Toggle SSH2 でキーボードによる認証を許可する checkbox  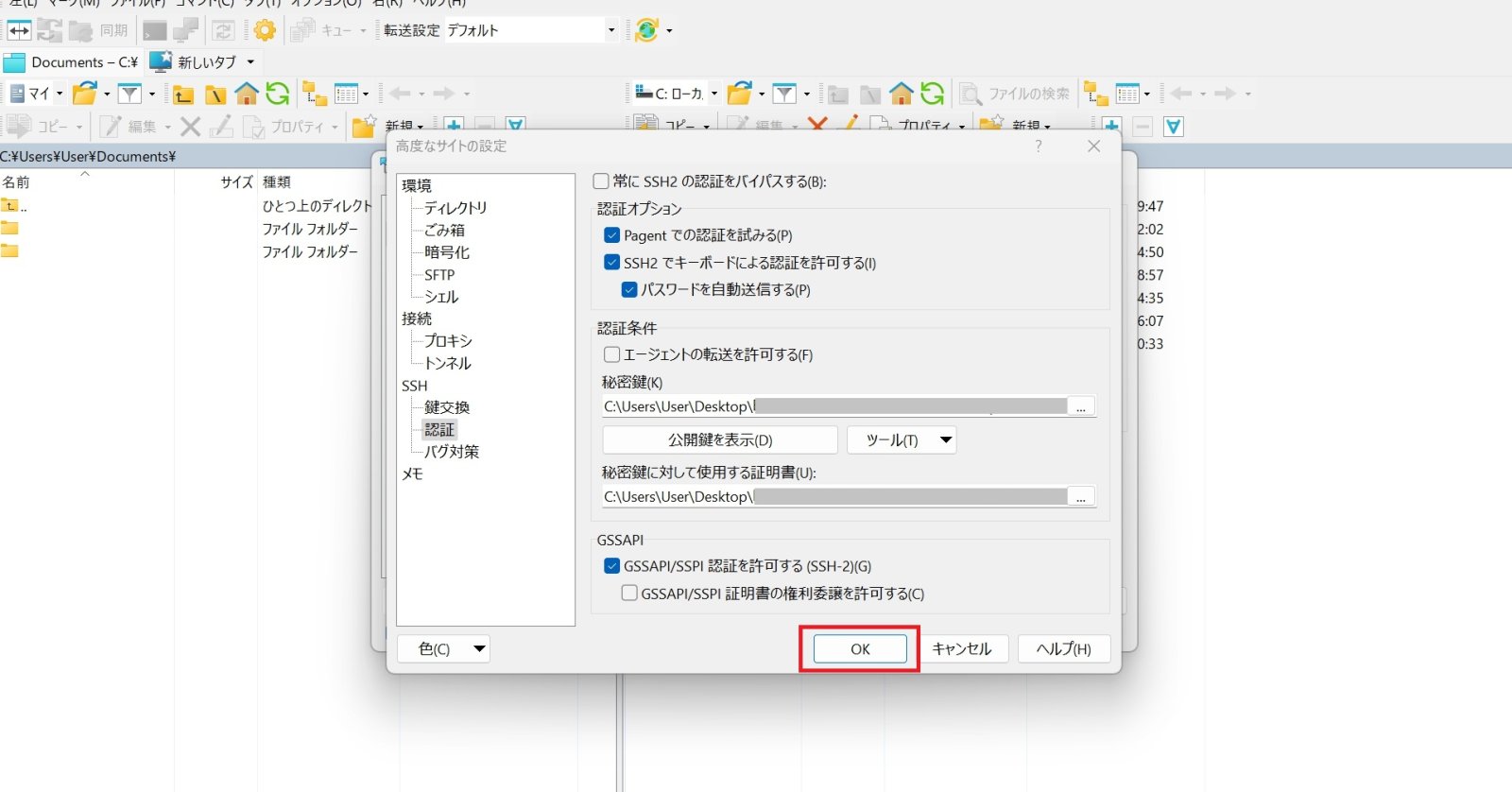coord(611,262)
